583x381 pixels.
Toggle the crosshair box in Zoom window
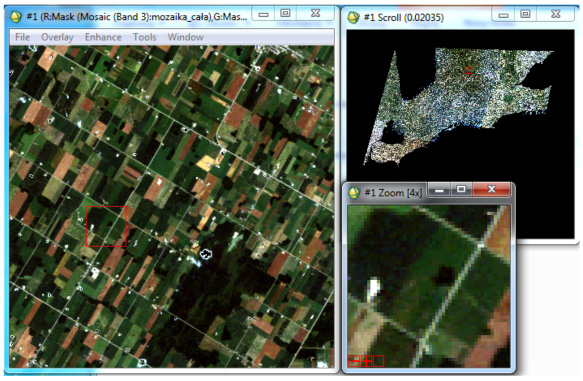(379, 361)
